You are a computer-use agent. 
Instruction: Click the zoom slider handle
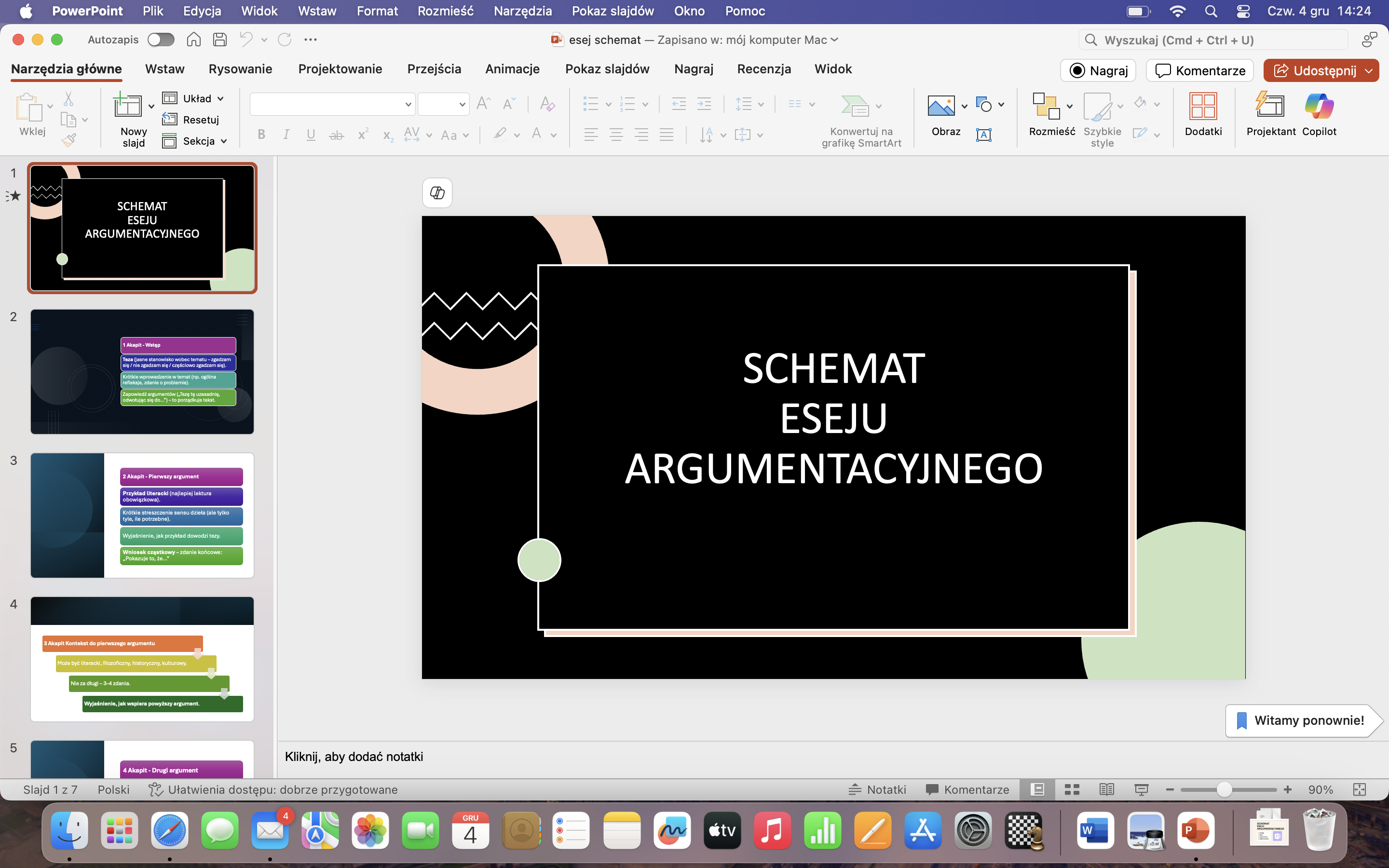[1223, 789]
